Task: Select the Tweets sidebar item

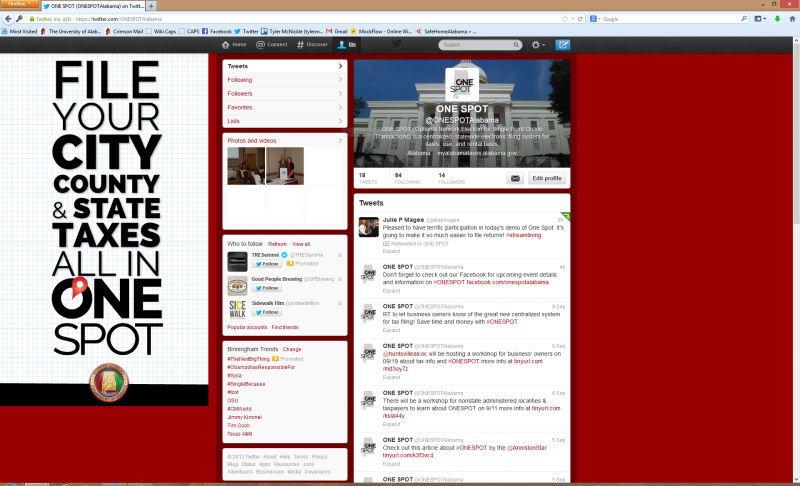Action: point(285,66)
